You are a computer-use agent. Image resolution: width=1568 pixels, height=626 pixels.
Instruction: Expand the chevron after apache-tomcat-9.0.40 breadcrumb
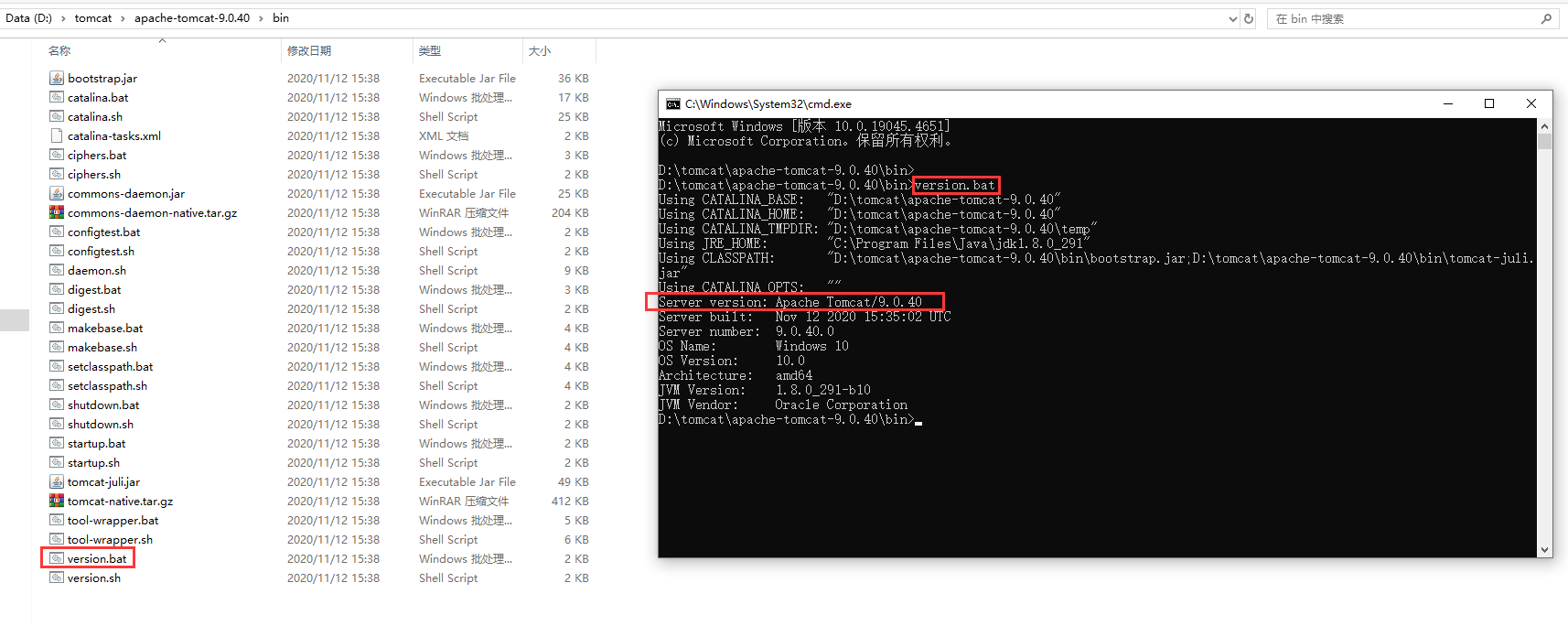pyautogui.click(x=261, y=18)
